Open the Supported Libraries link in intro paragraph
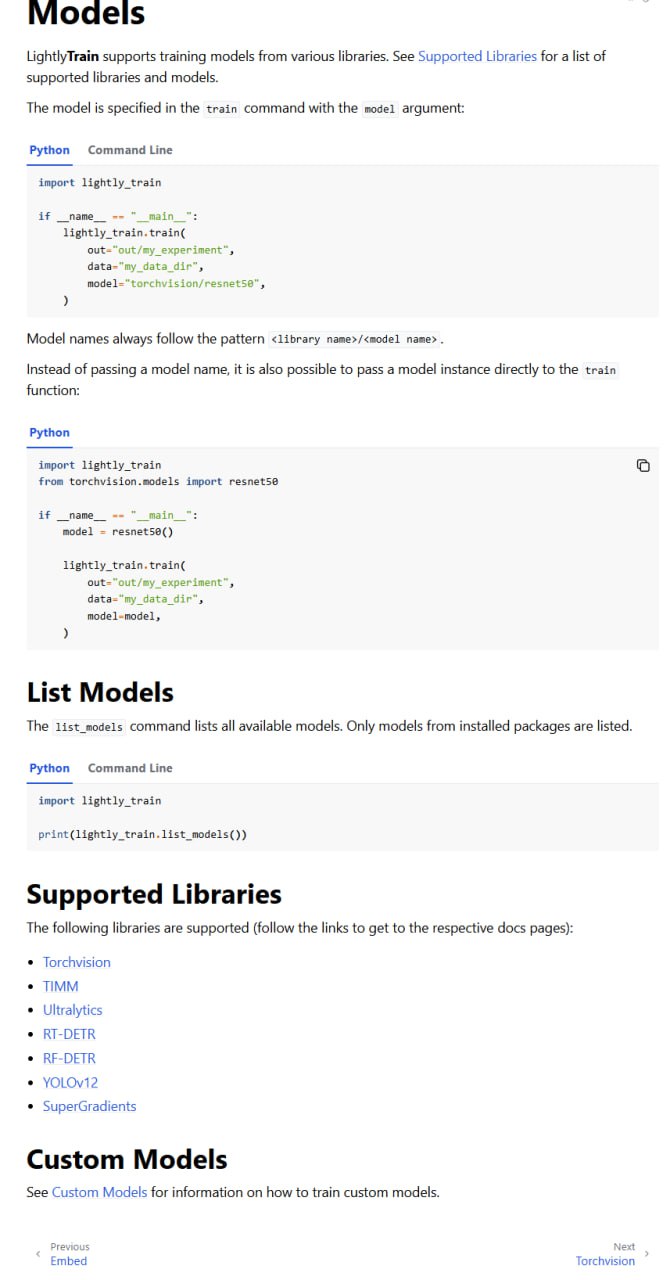670x1280 pixels. pyautogui.click(x=477, y=56)
